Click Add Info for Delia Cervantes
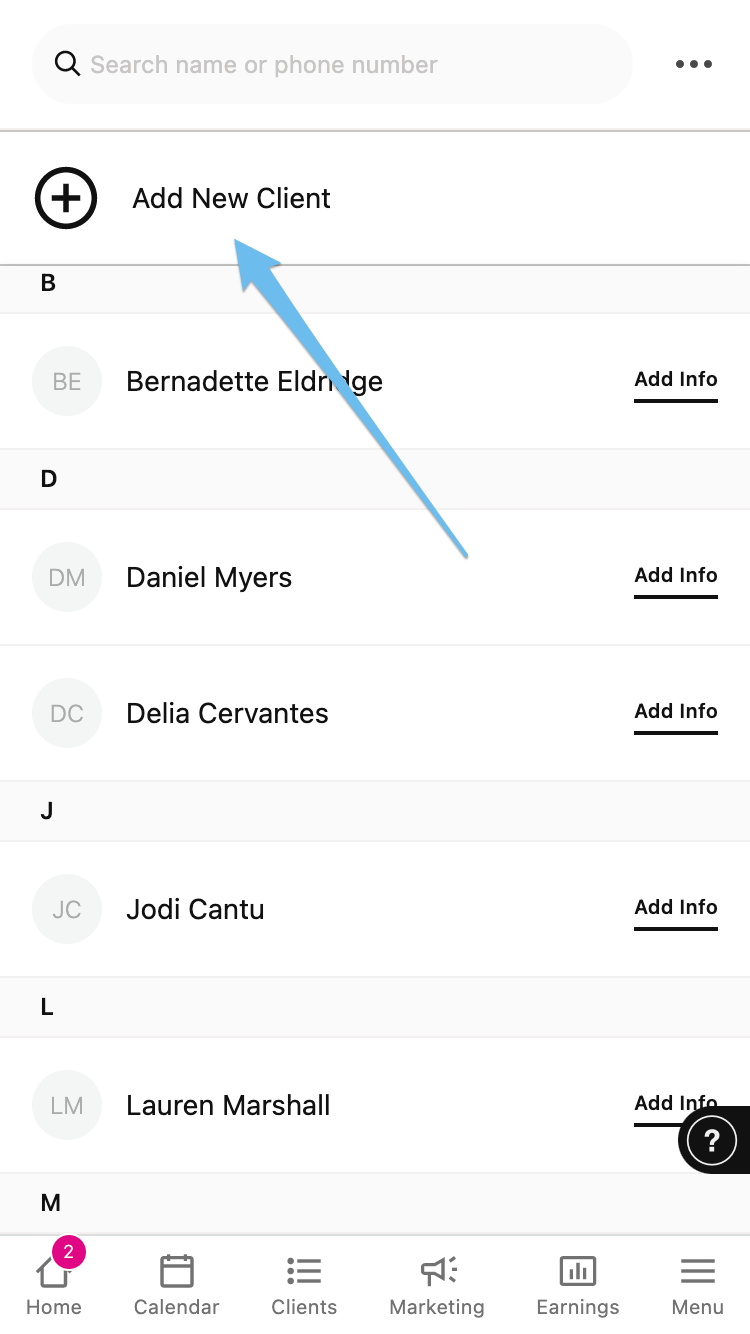Screen dimensions: 750x1334 (x=676, y=712)
